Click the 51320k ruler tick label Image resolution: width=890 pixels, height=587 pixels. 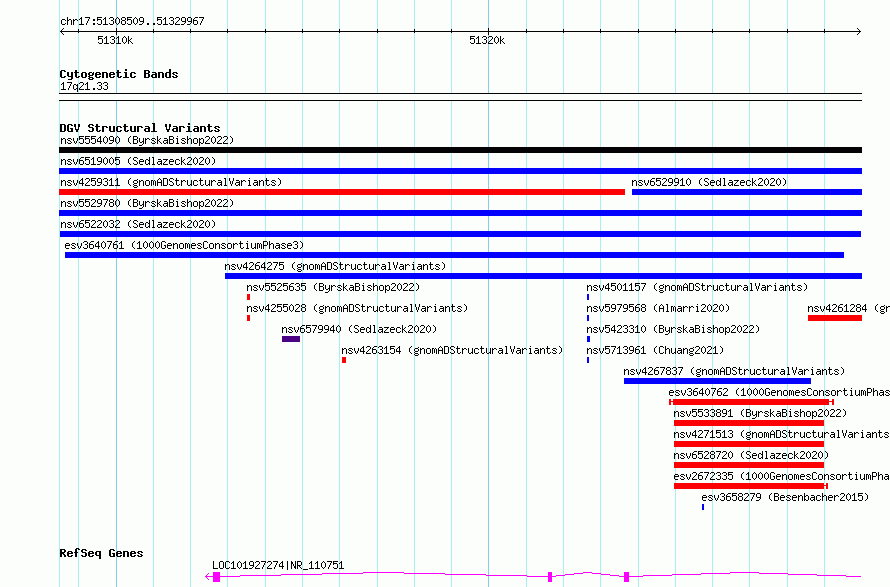click(x=487, y=40)
